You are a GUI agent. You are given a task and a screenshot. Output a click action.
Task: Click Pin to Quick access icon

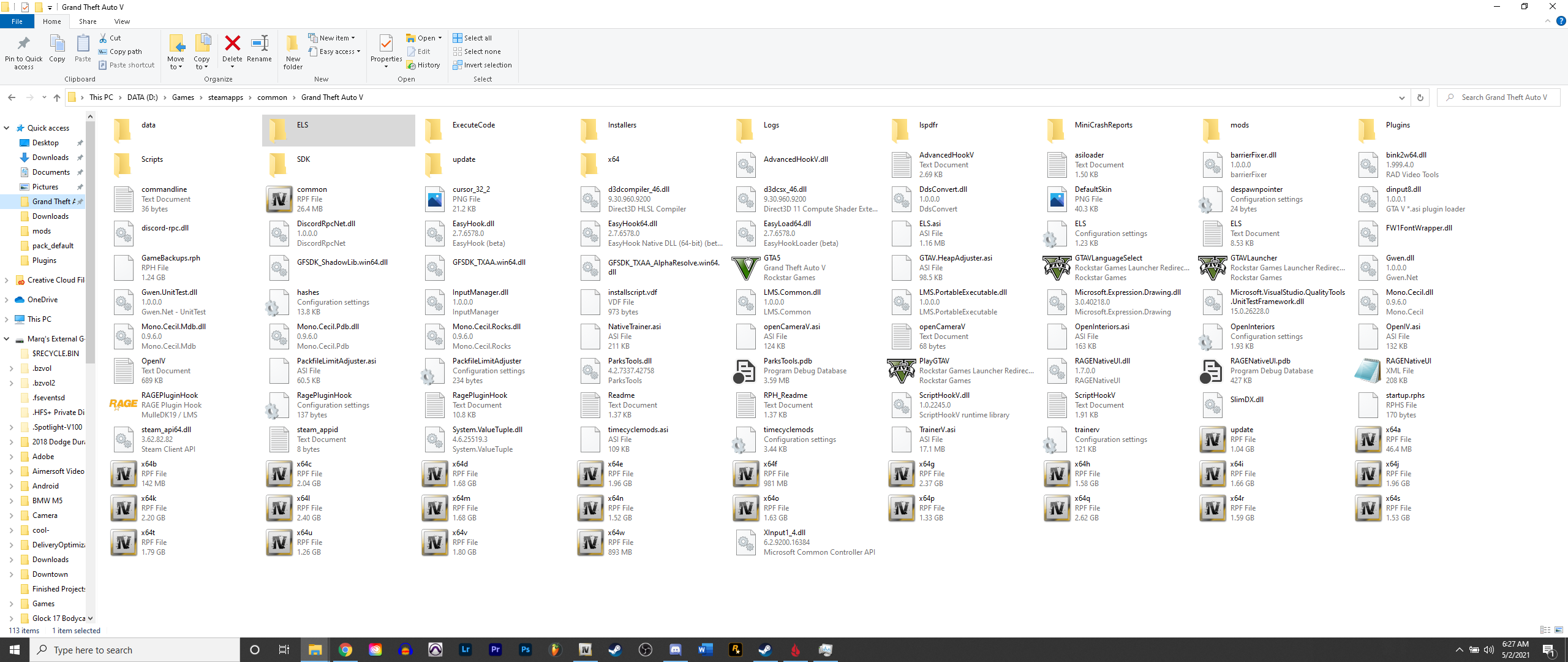pyautogui.click(x=23, y=44)
